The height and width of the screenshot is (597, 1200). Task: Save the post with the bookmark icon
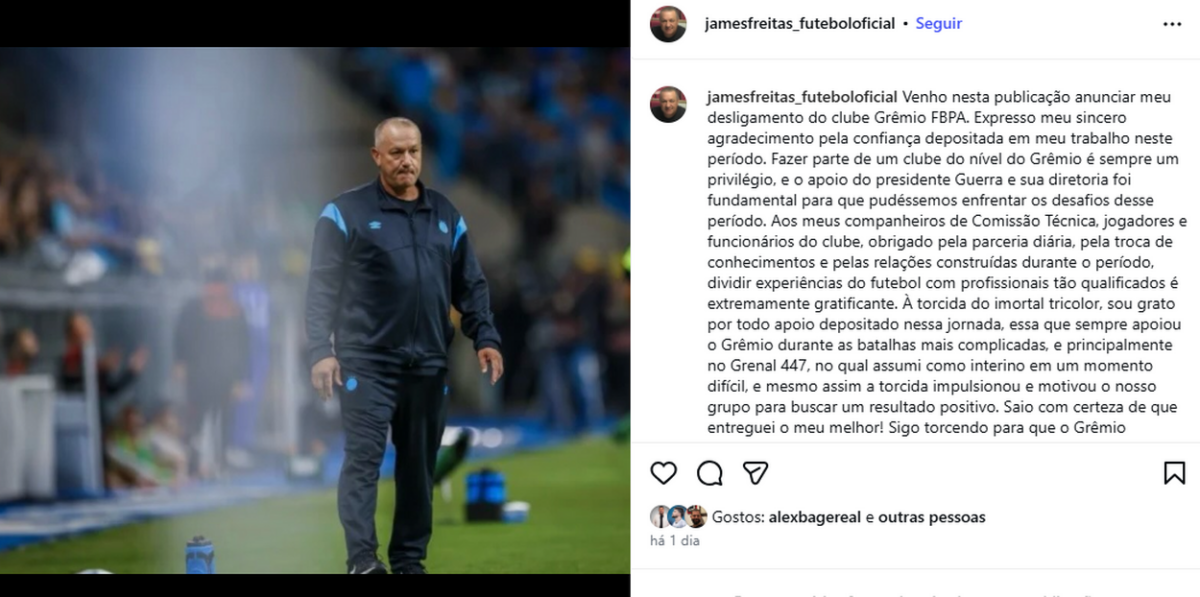pyautogui.click(x=1175, y=473)
